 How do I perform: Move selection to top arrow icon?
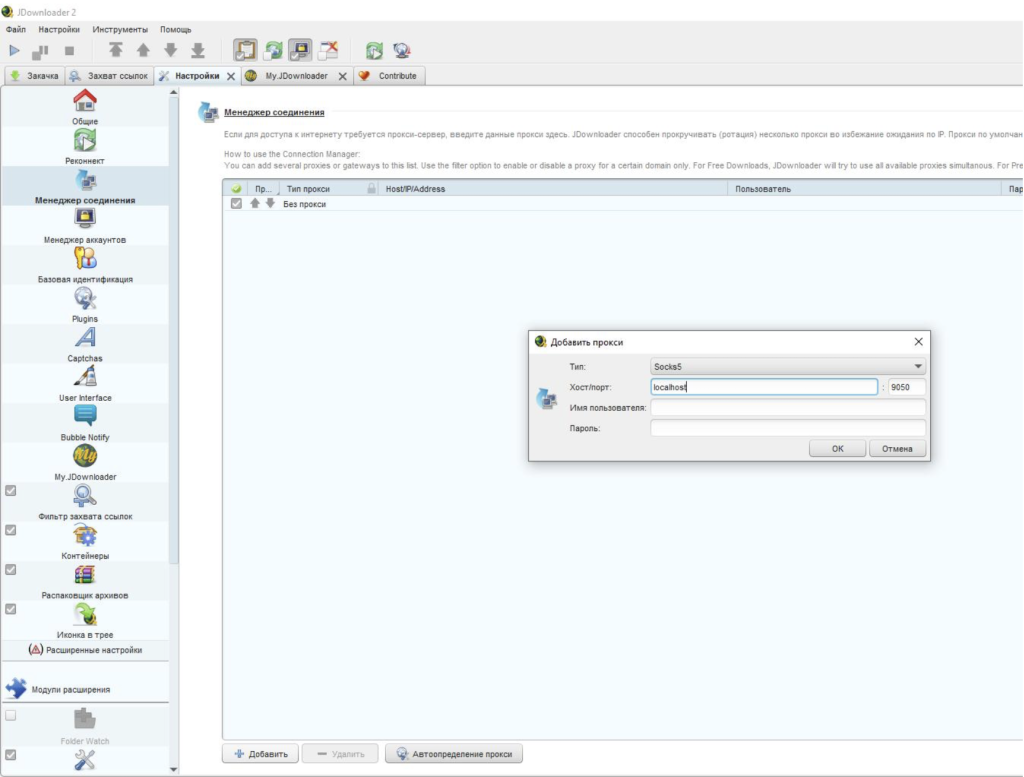point(116,50)
